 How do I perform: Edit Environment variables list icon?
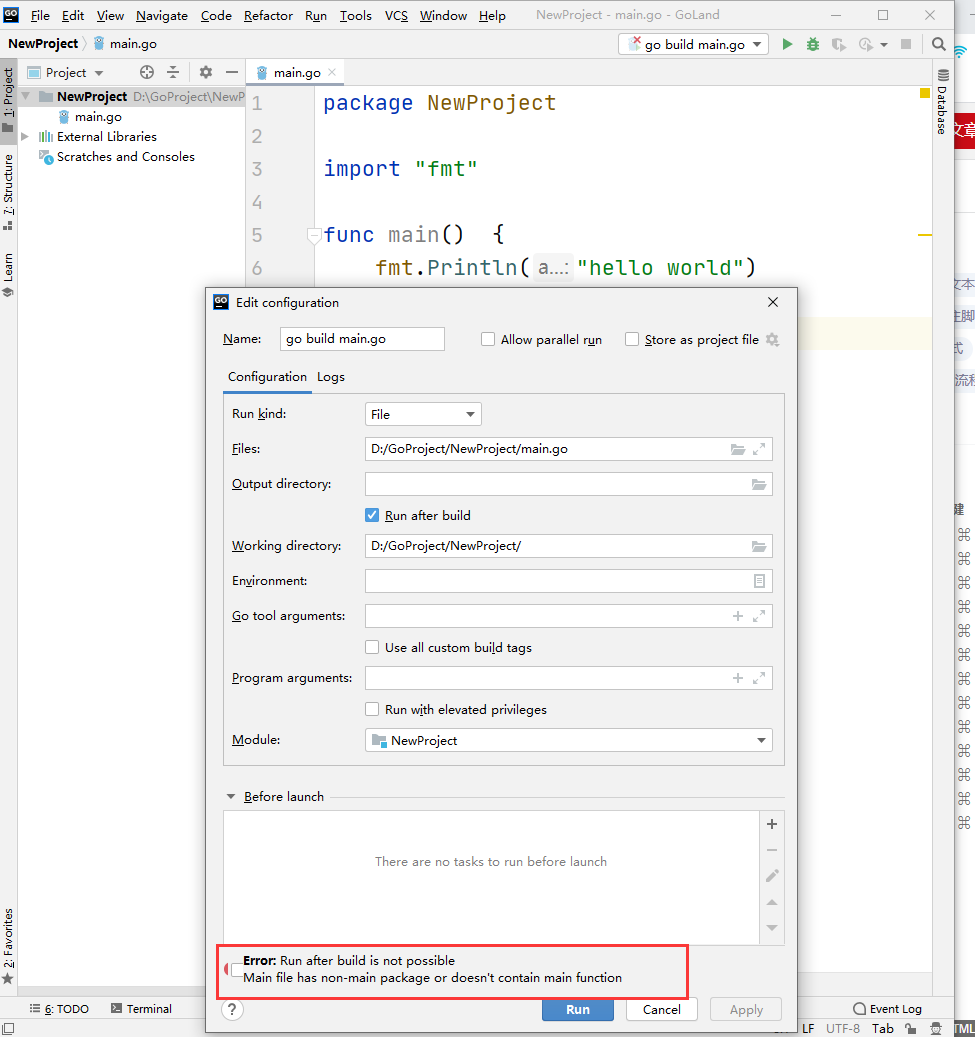759,581
